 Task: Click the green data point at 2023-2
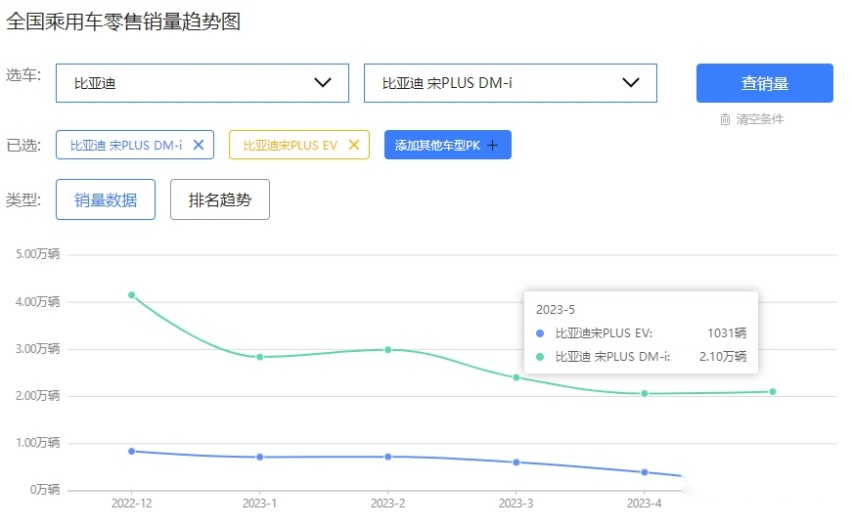tap(388, 350)
